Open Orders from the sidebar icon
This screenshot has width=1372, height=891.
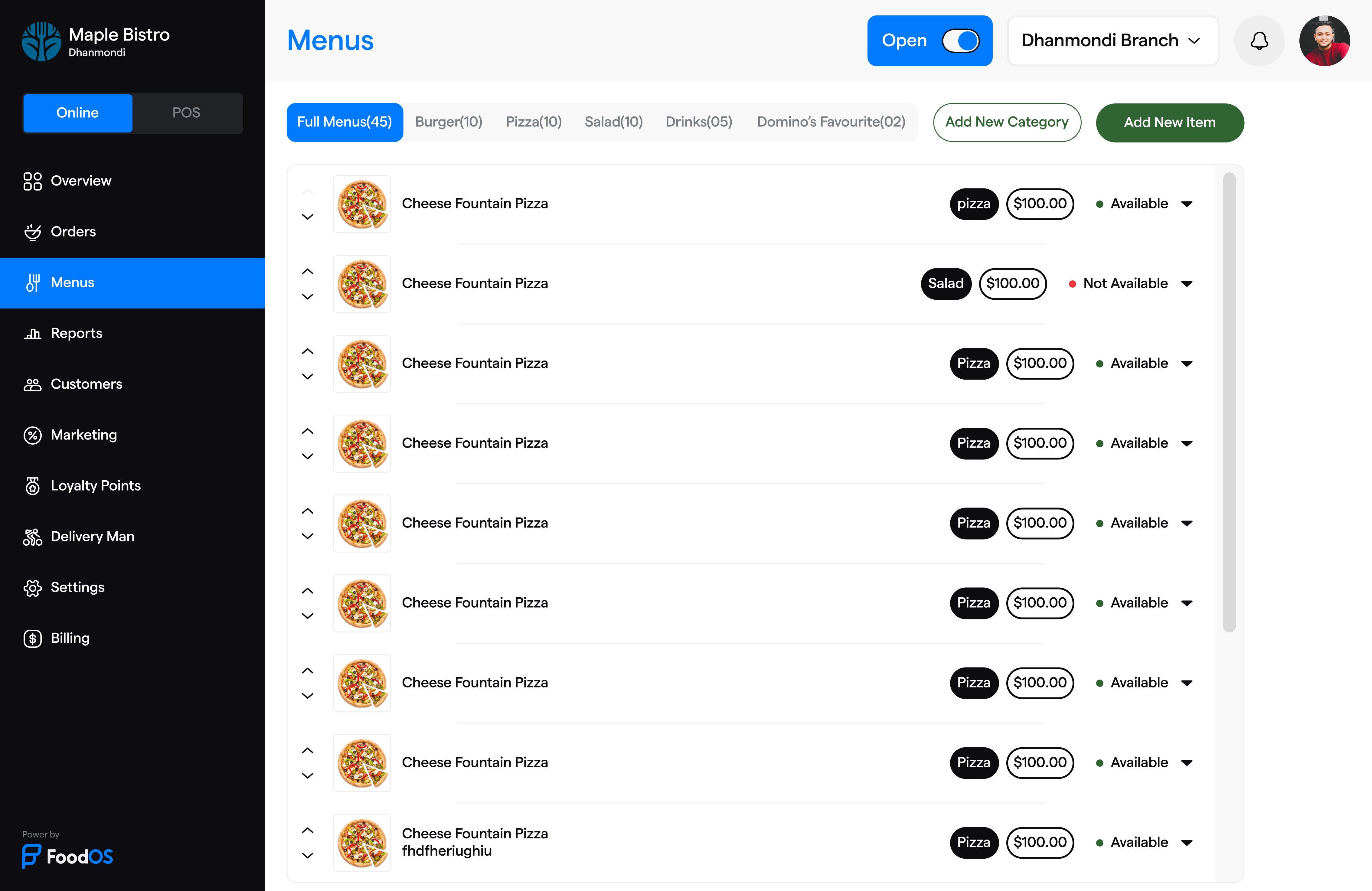(32, 232)
